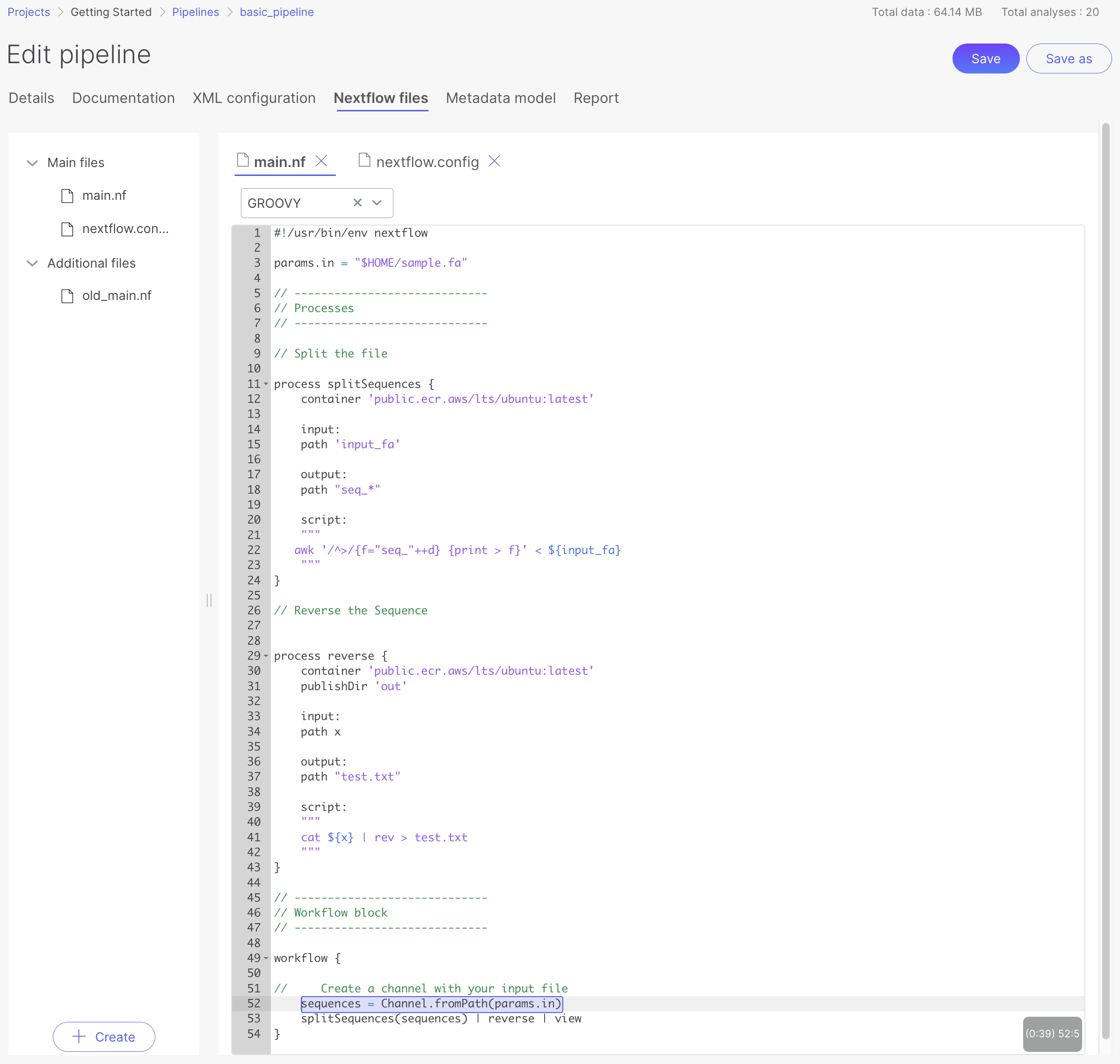Fold the splitSequences process at line 11

pos(266,384)
